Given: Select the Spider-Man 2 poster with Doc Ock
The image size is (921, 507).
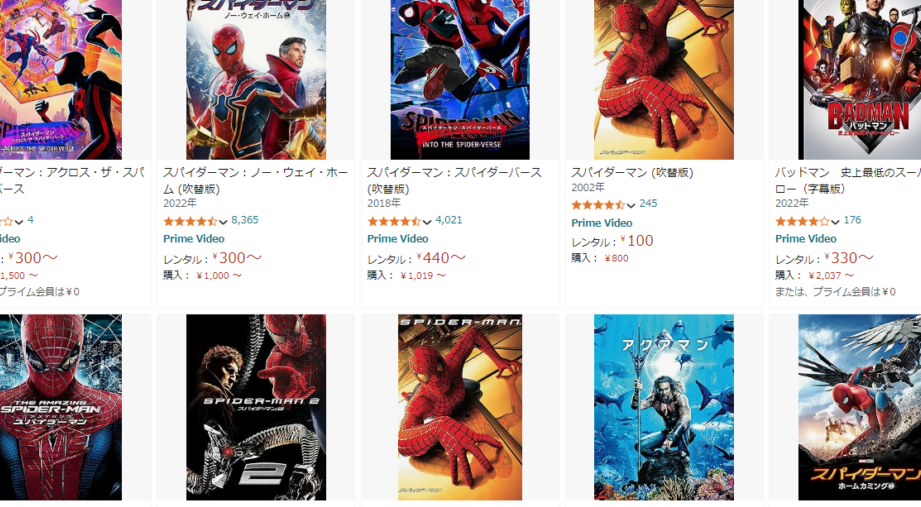Looking at the screenshot, I should tap(256, 407).
